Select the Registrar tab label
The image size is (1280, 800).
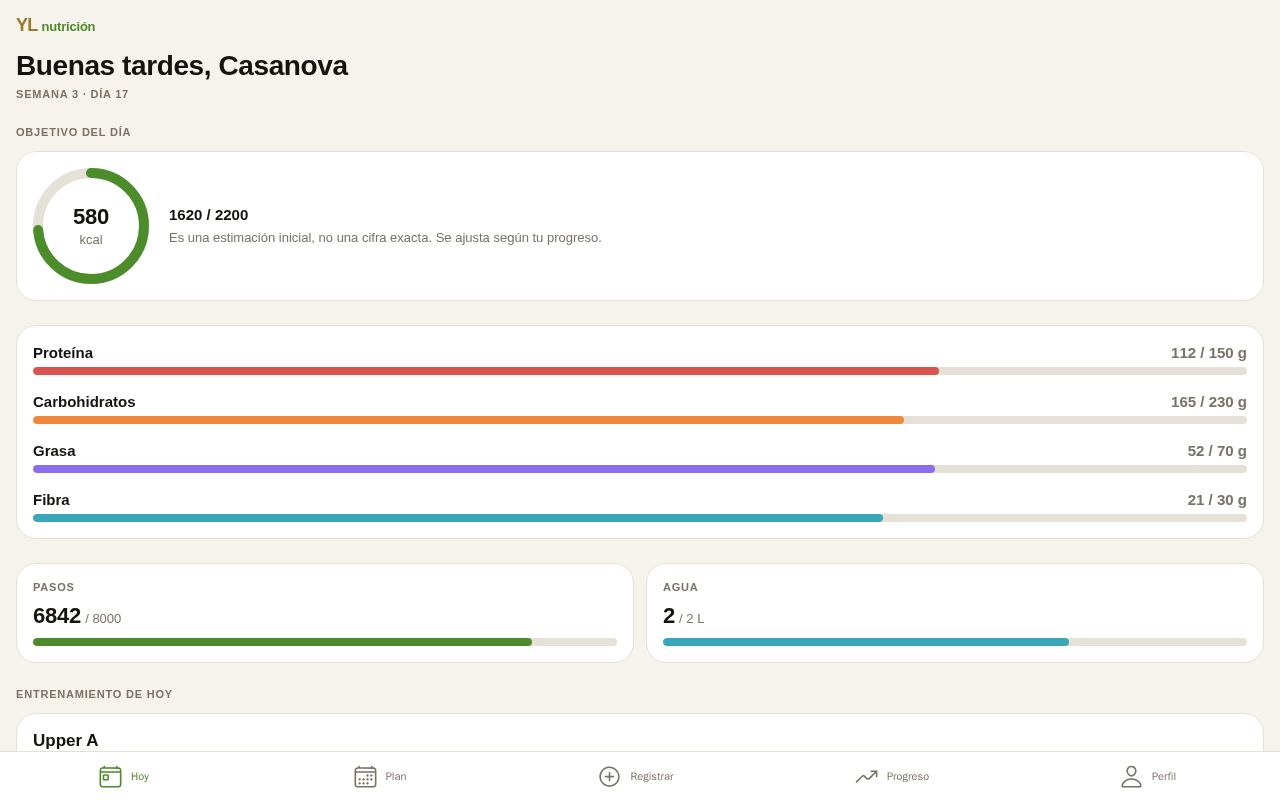[652, 777]
